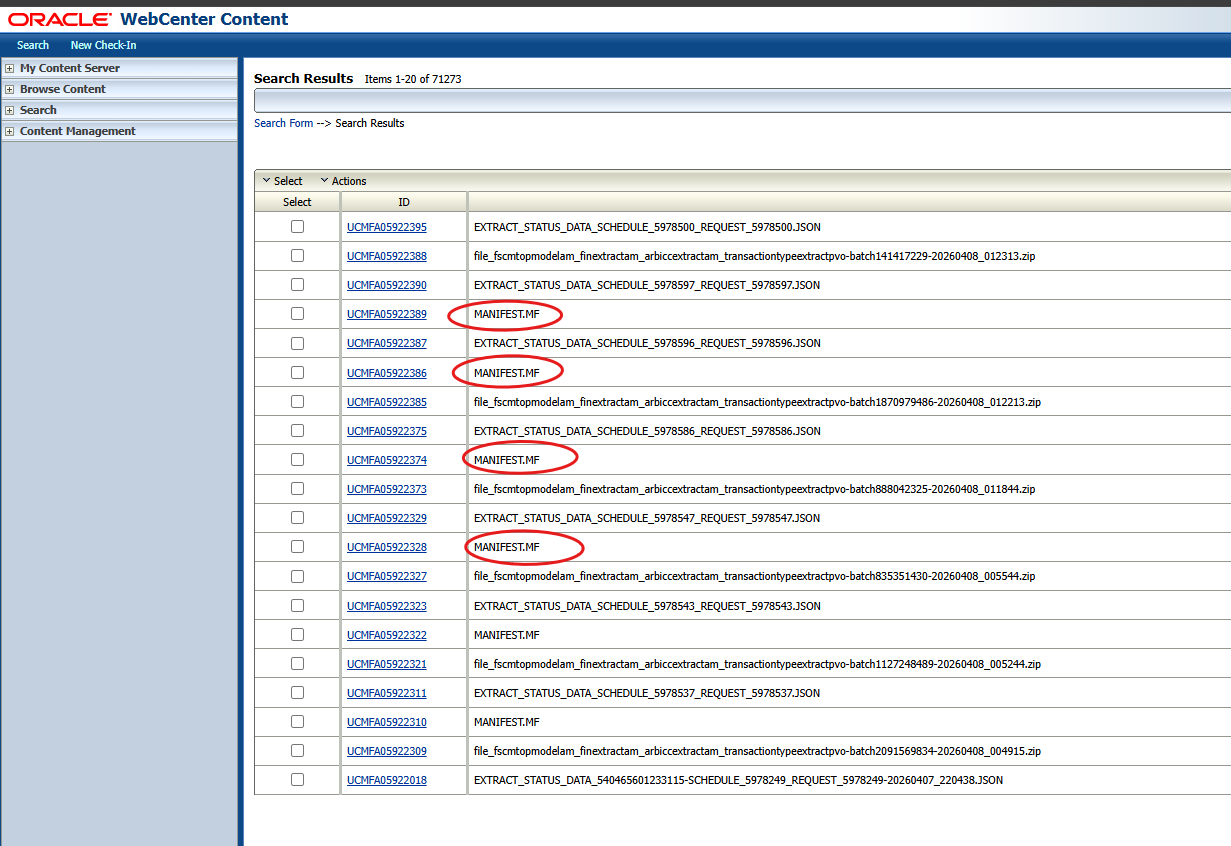This screenshot has width=1231, height=846.
Task: Expand Content Management tree plus icon
Action: click(10, 131)
